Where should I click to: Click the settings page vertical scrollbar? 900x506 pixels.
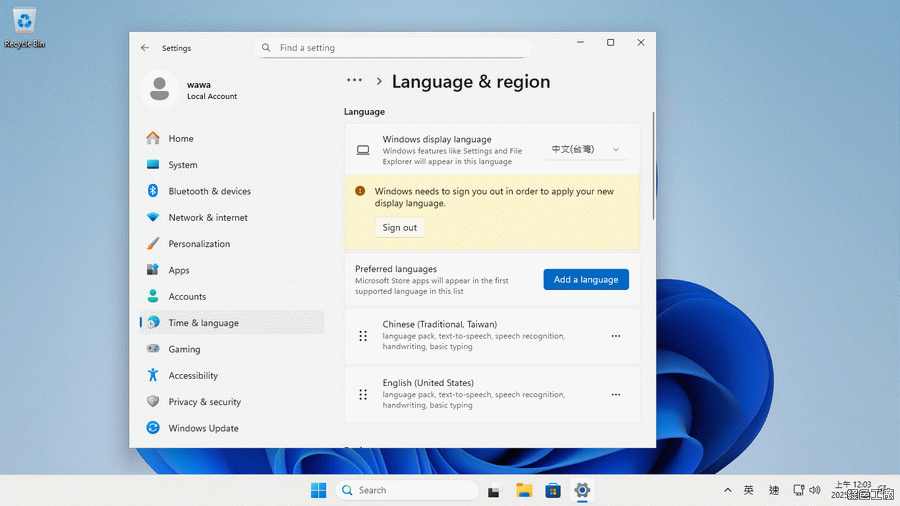[653, 165]
